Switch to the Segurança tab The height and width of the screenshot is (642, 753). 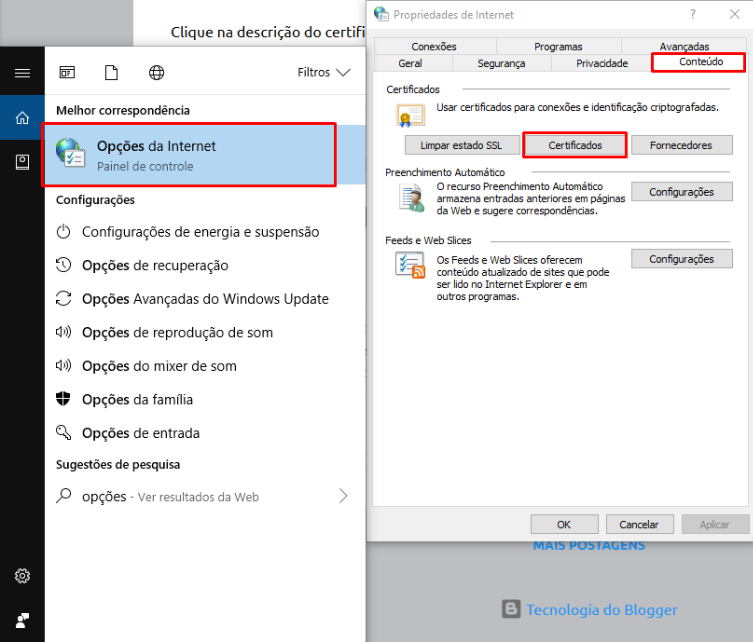[x=501, y=63]
